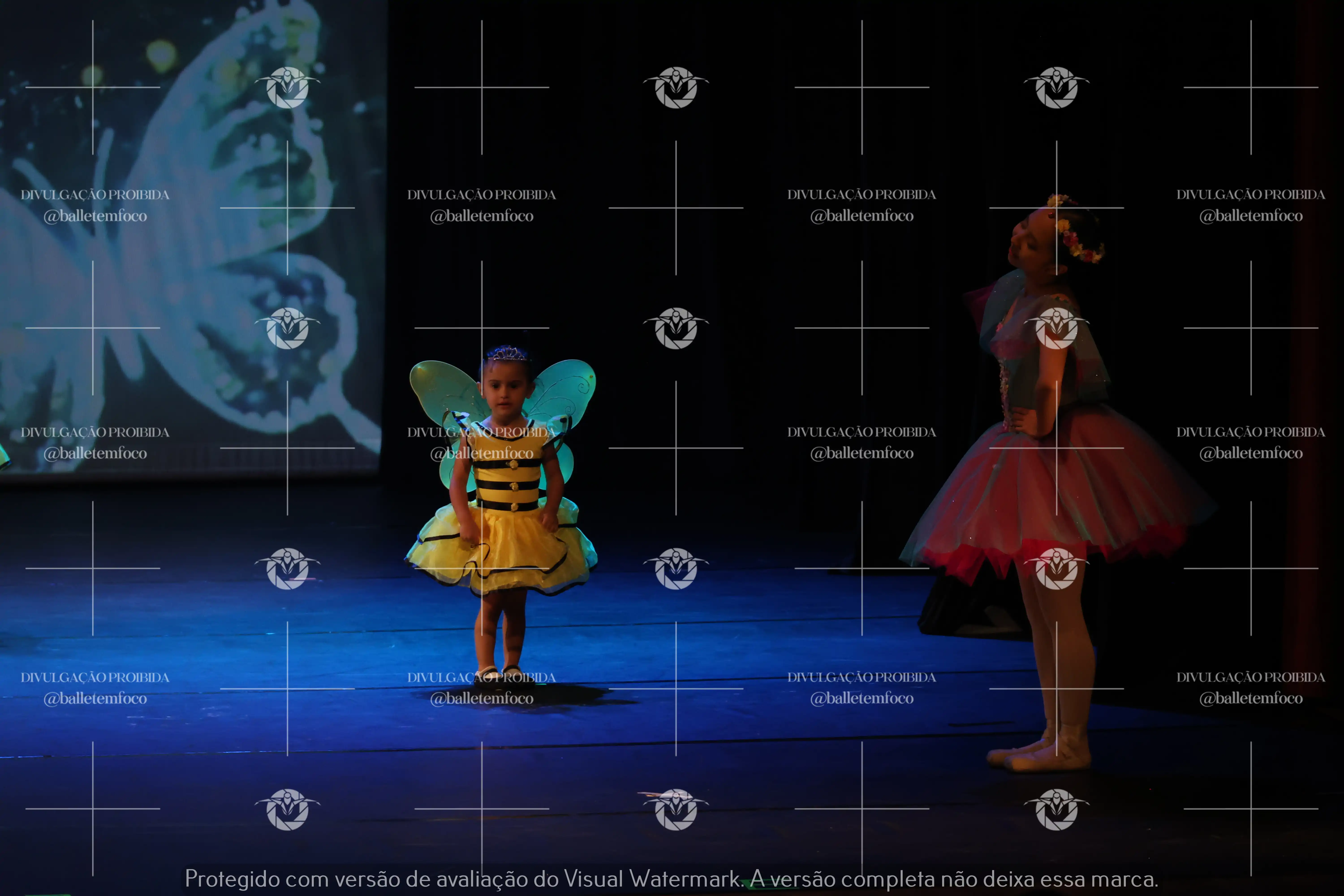
Task: Click the camera logo over the butterfly's upper wing
Action: point(287,87)
